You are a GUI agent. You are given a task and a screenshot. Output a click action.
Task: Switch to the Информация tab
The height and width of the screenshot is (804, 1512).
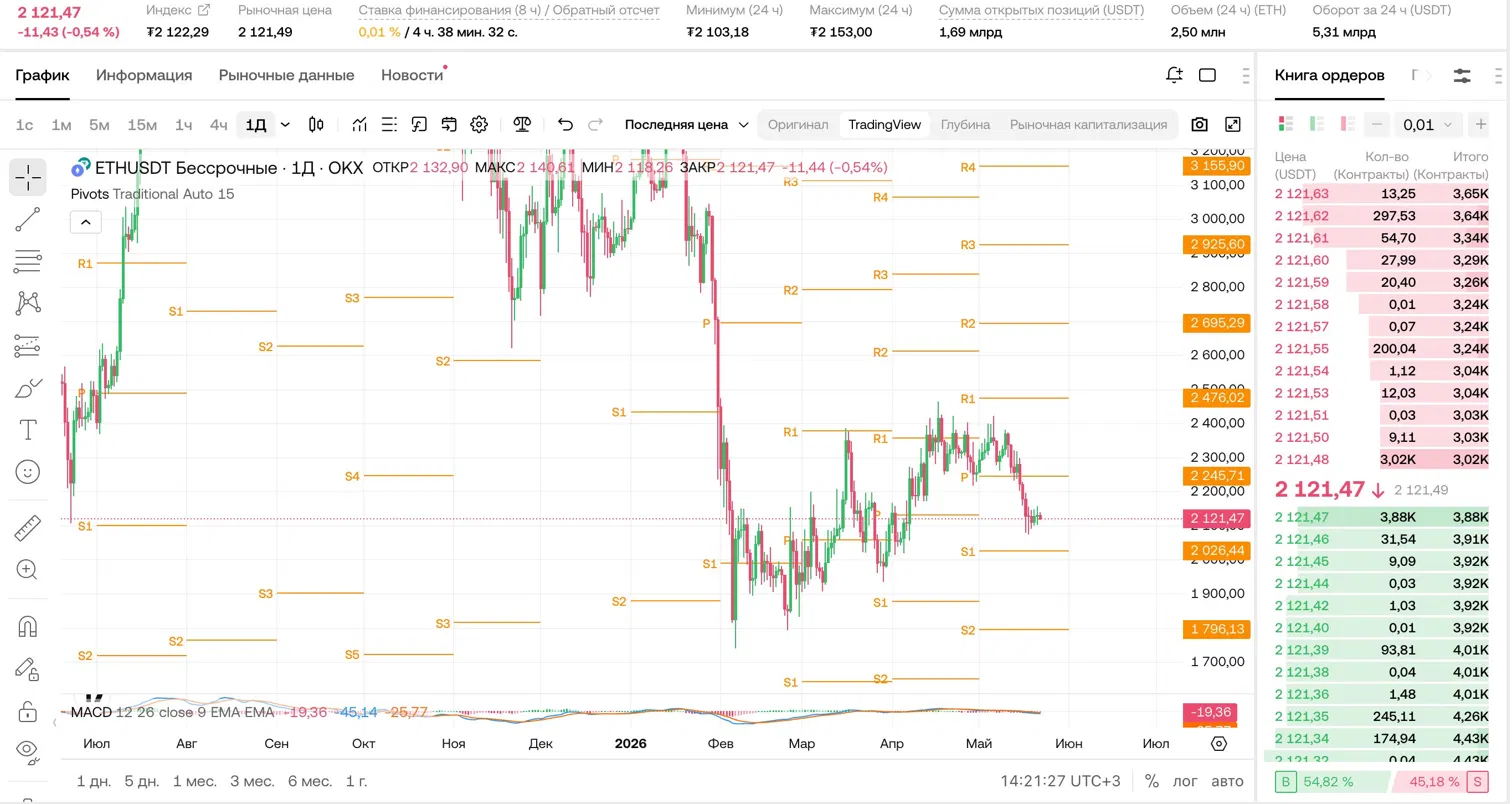tap(144, 75)
